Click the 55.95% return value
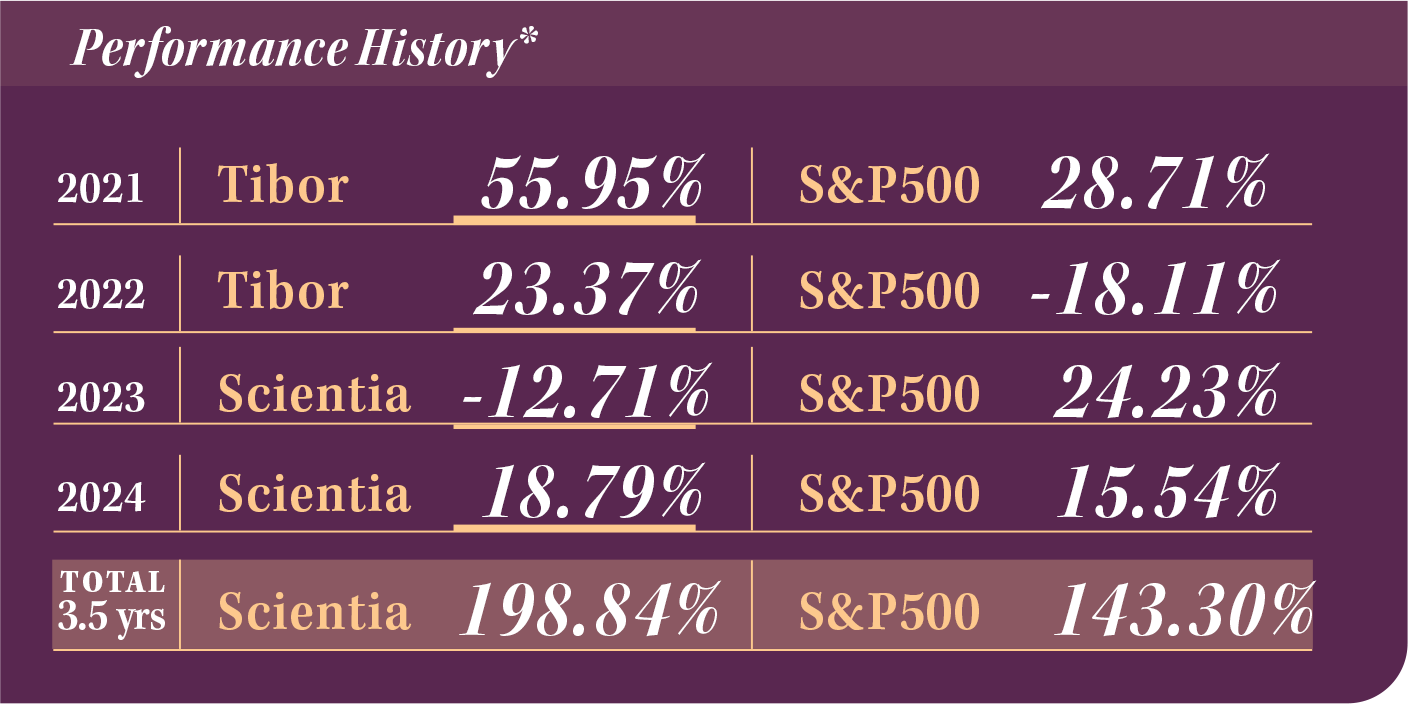Image resolution: width=1408 pixels, height=704 pixels. tap(591, 183)
